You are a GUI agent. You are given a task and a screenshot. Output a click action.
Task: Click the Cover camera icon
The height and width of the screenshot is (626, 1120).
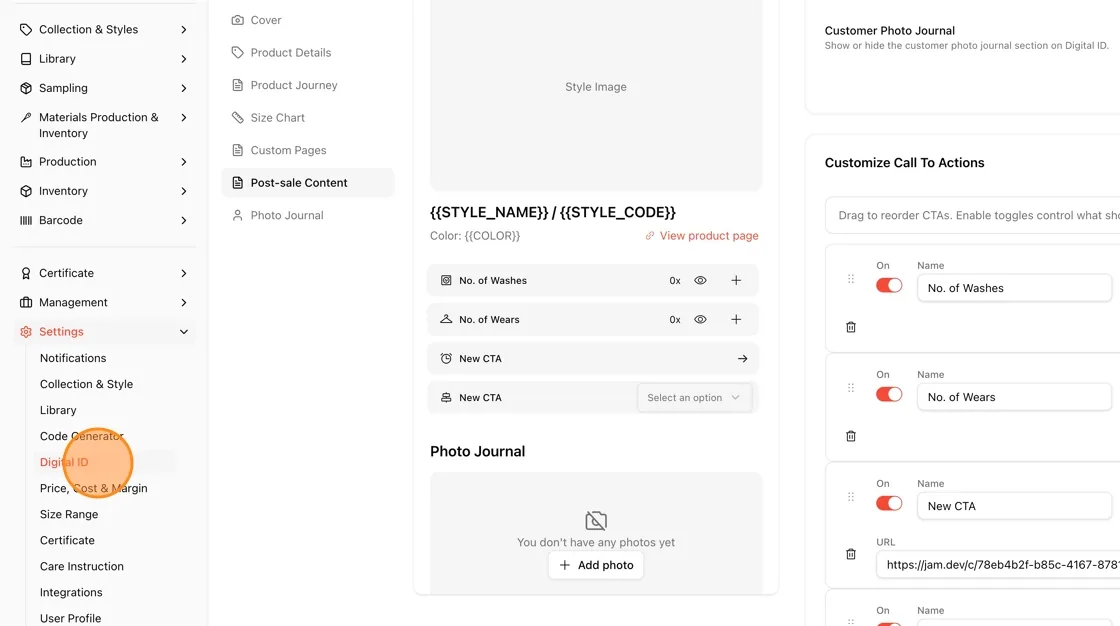pyautogui.click(x=237, y=20)
